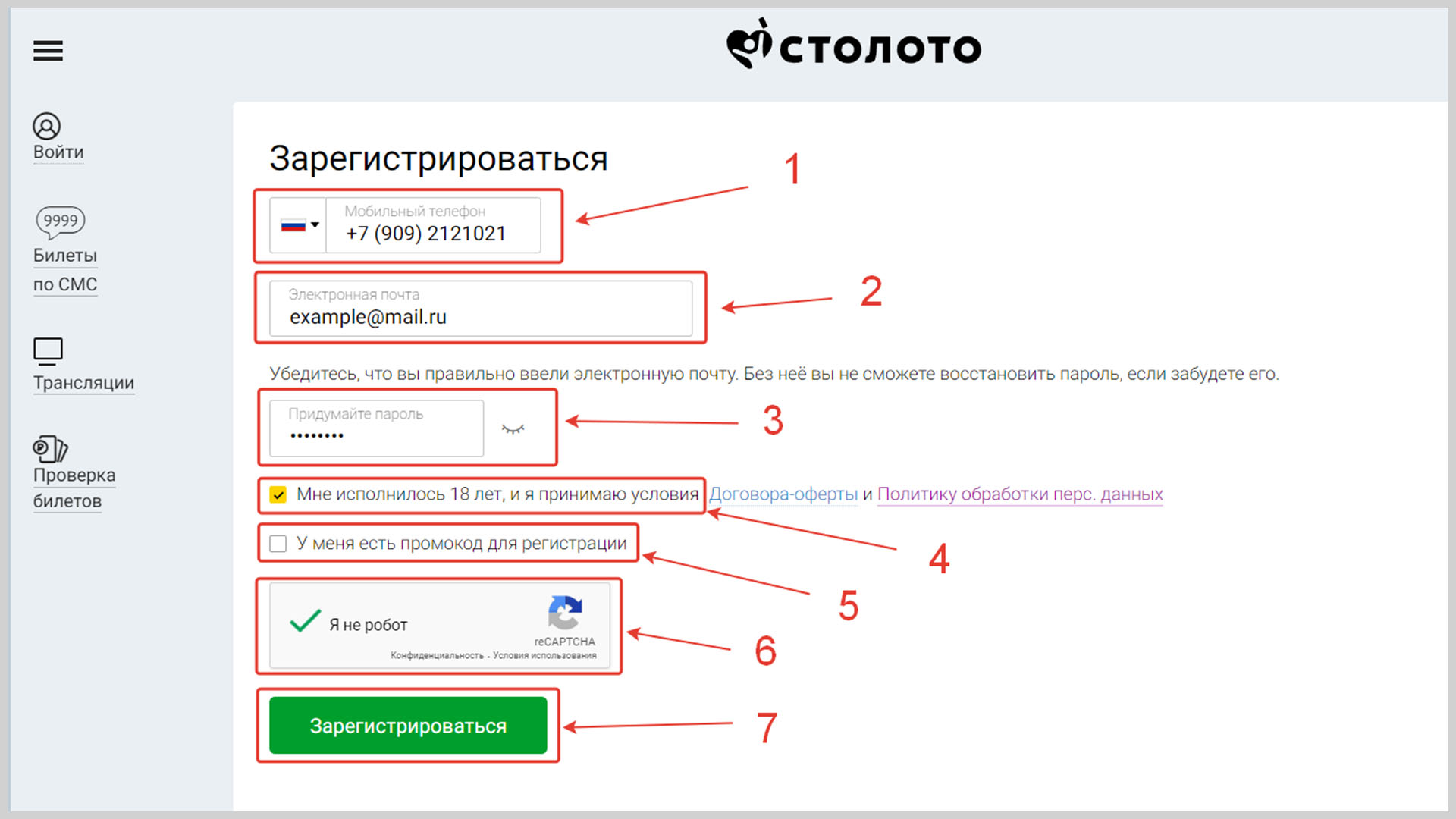Check the promo code registration checkbox
The height and width of the screenshot is (819, 1456).
point(278,544)
